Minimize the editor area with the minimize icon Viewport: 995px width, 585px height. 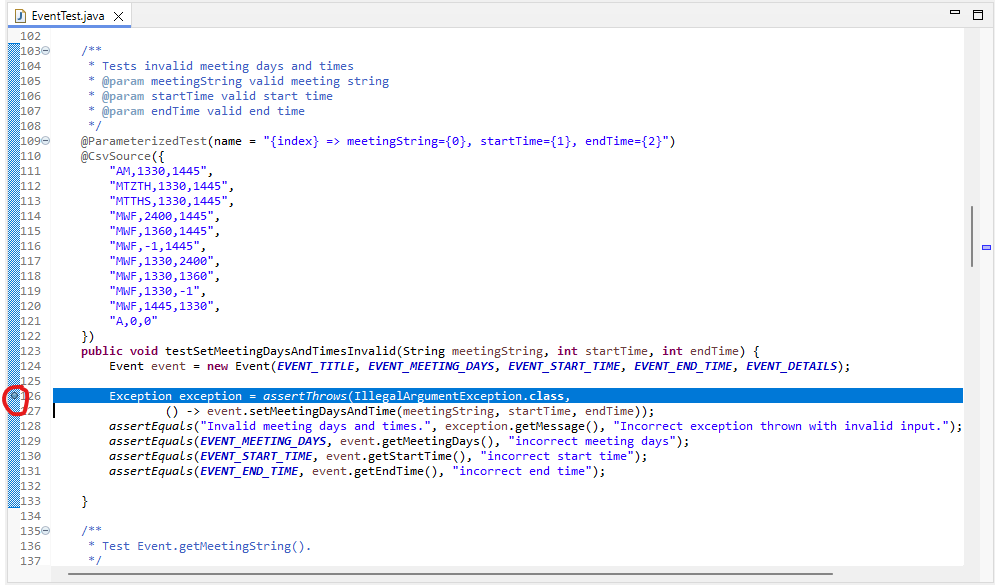pos(956,10)
